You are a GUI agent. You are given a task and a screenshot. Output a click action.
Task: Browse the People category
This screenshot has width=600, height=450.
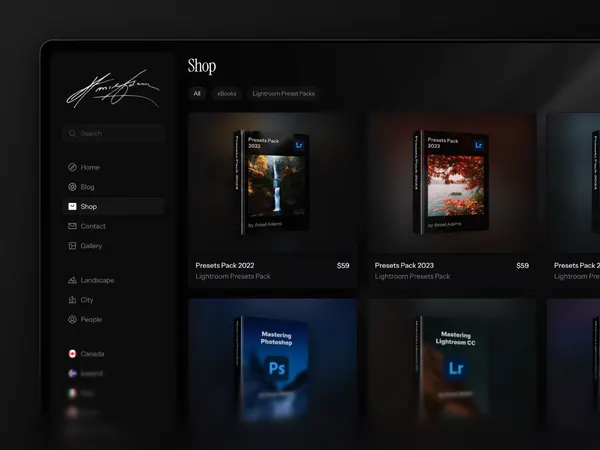(x=113, y=319)
